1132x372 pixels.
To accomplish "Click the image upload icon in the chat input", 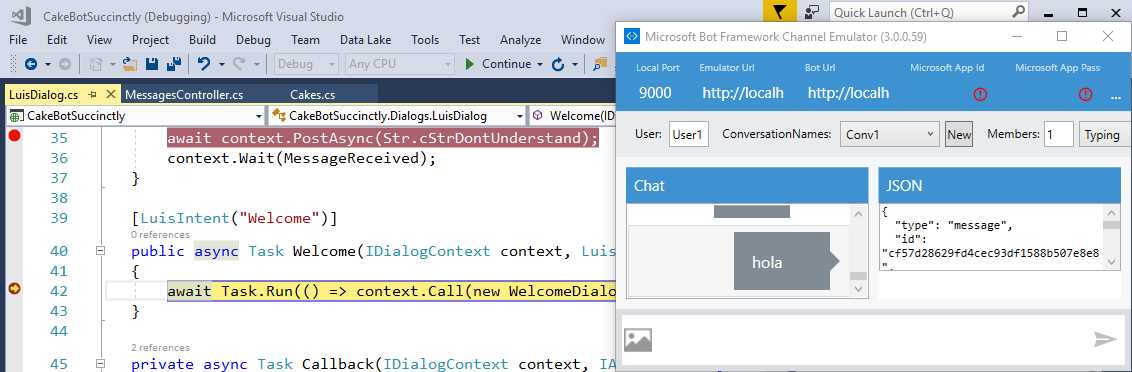I will [x=638, y=339].
